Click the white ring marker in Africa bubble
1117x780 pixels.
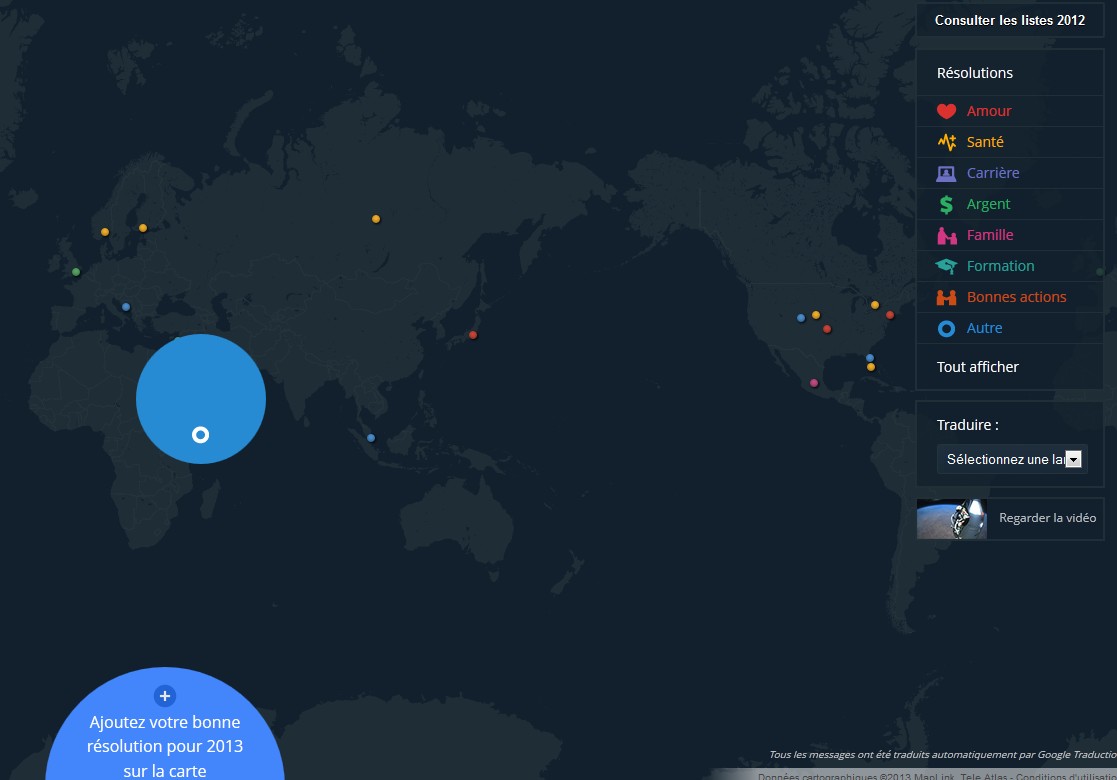point(200,435)
